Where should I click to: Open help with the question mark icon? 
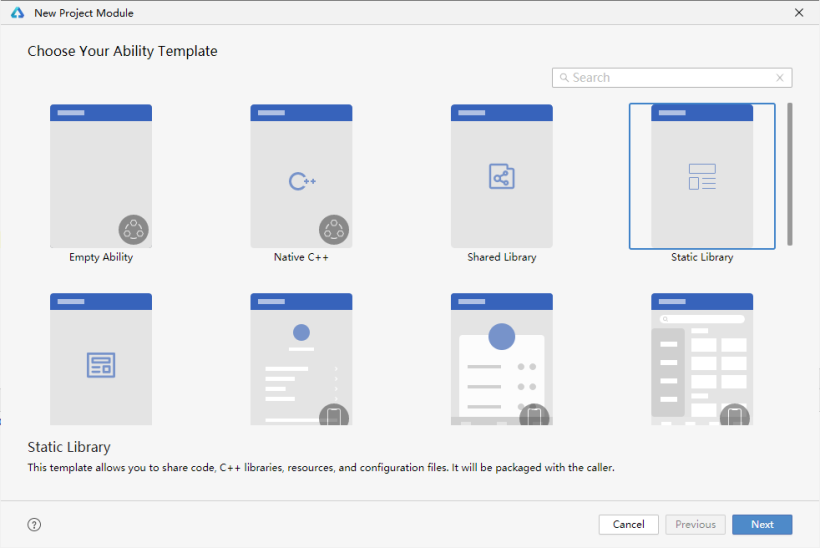click(x=34, y=524)
